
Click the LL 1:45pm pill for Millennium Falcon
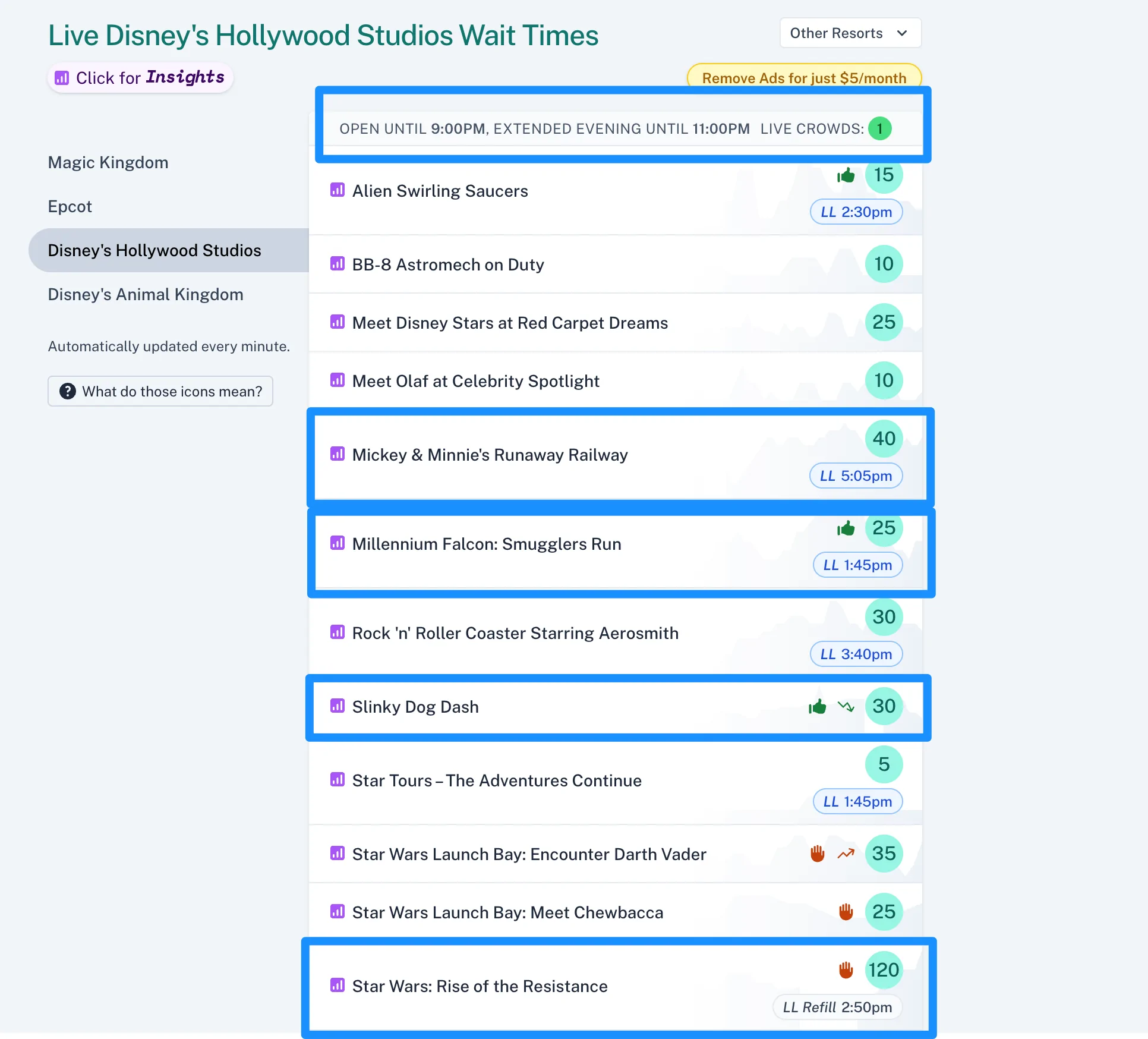tap(857, 565)
